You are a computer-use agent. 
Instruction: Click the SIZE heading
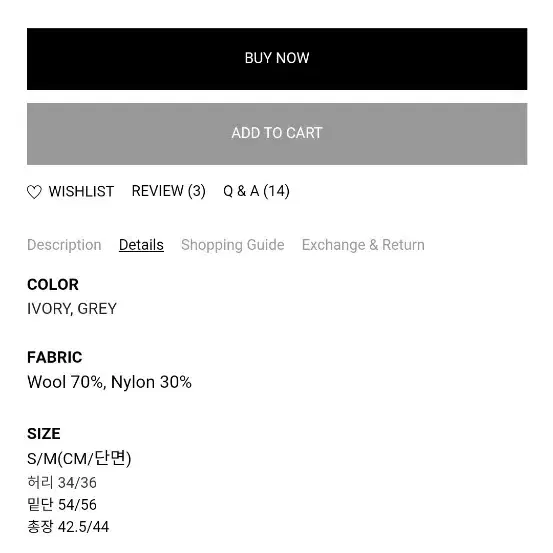[44, 434]
